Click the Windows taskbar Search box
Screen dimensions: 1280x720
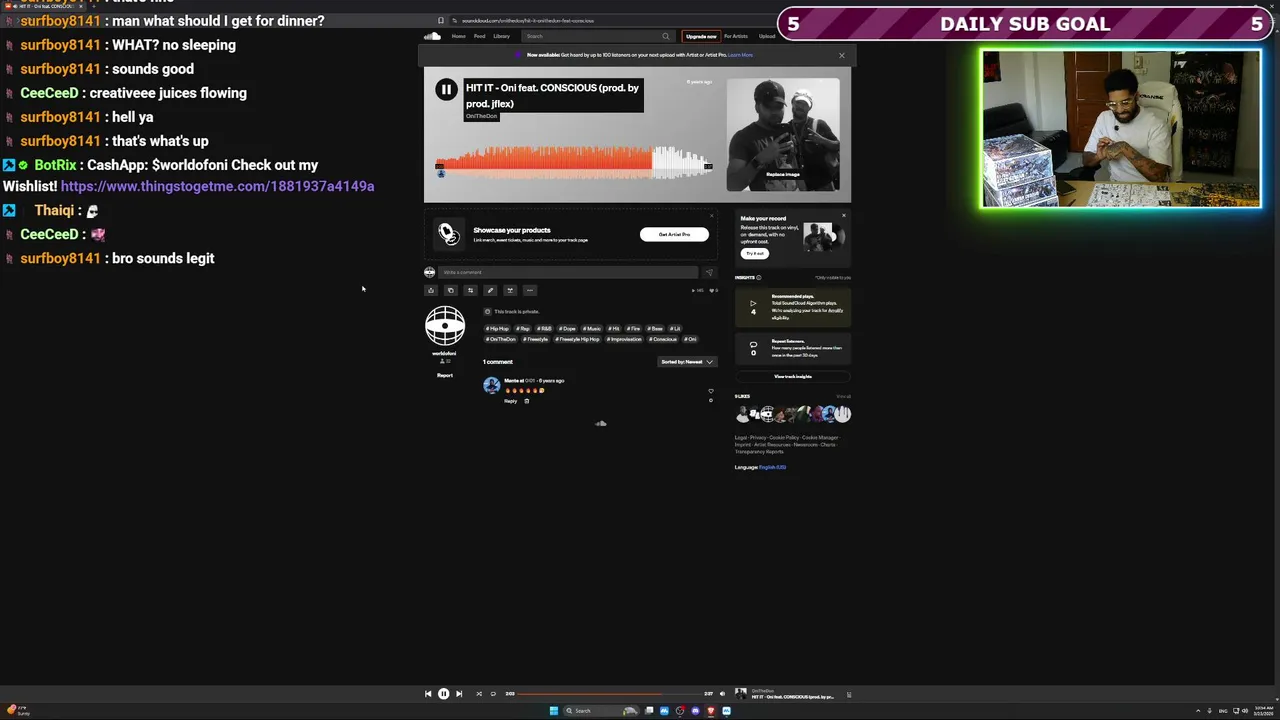[x=601, y=711]
